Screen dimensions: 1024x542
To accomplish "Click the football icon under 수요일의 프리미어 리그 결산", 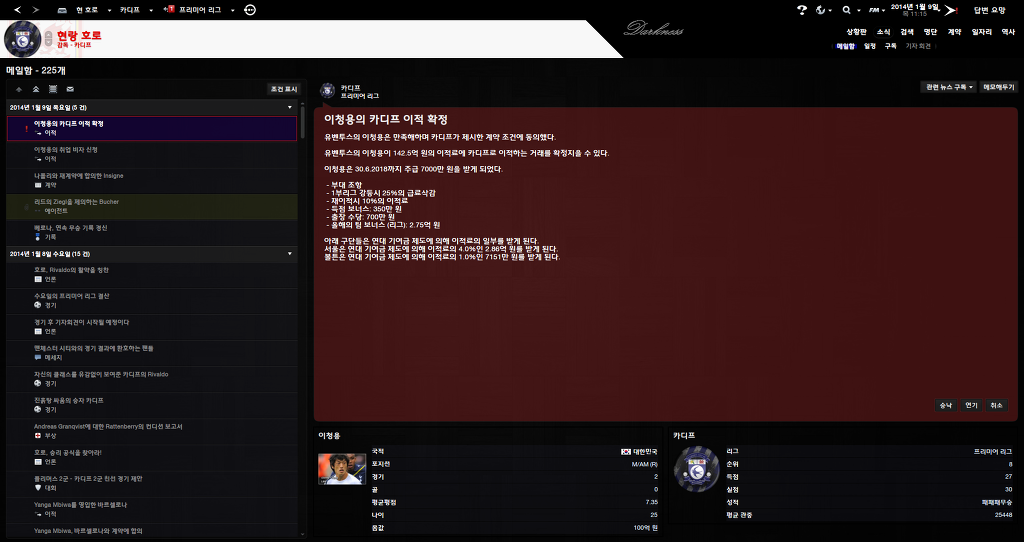I will (x=38, y=305).
